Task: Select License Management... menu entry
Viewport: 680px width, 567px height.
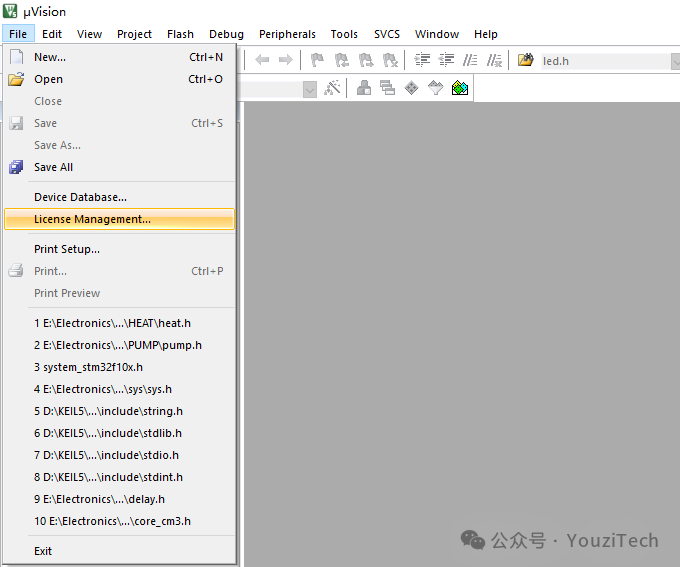Action: [120, 219]
